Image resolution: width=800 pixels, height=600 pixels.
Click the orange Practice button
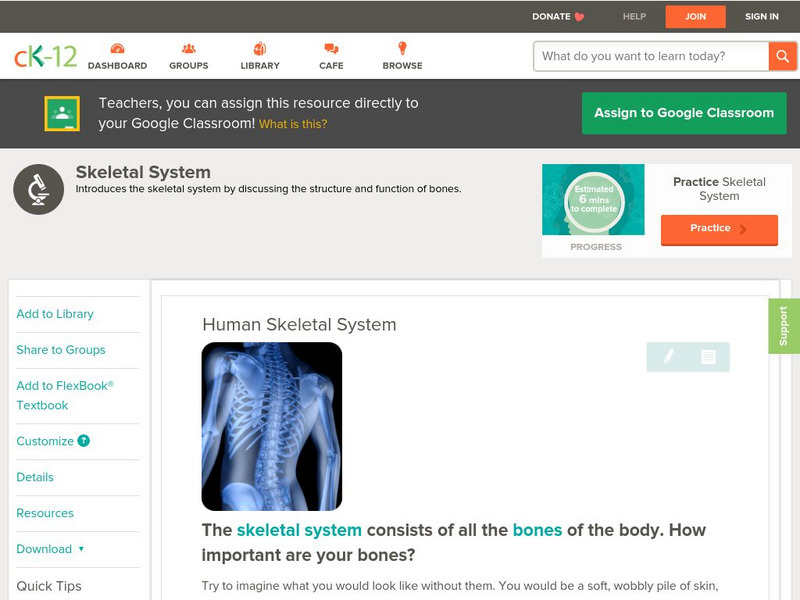[719, 230]
